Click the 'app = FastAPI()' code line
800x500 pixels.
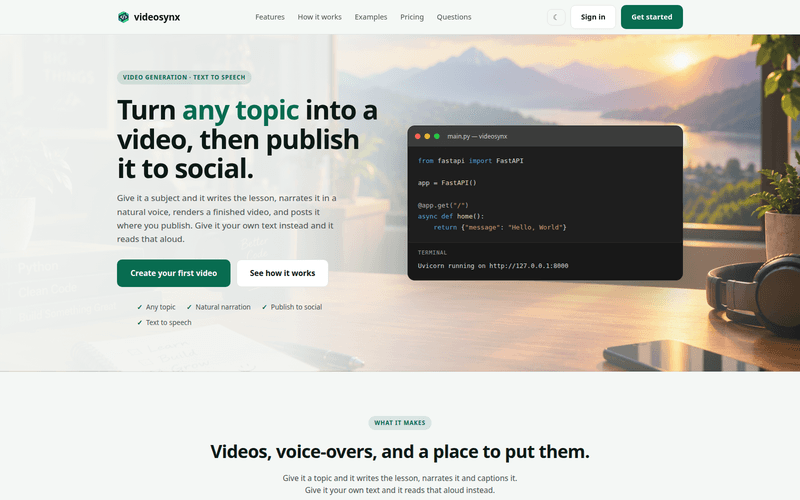pyautogui.click(x=447, y=183)
